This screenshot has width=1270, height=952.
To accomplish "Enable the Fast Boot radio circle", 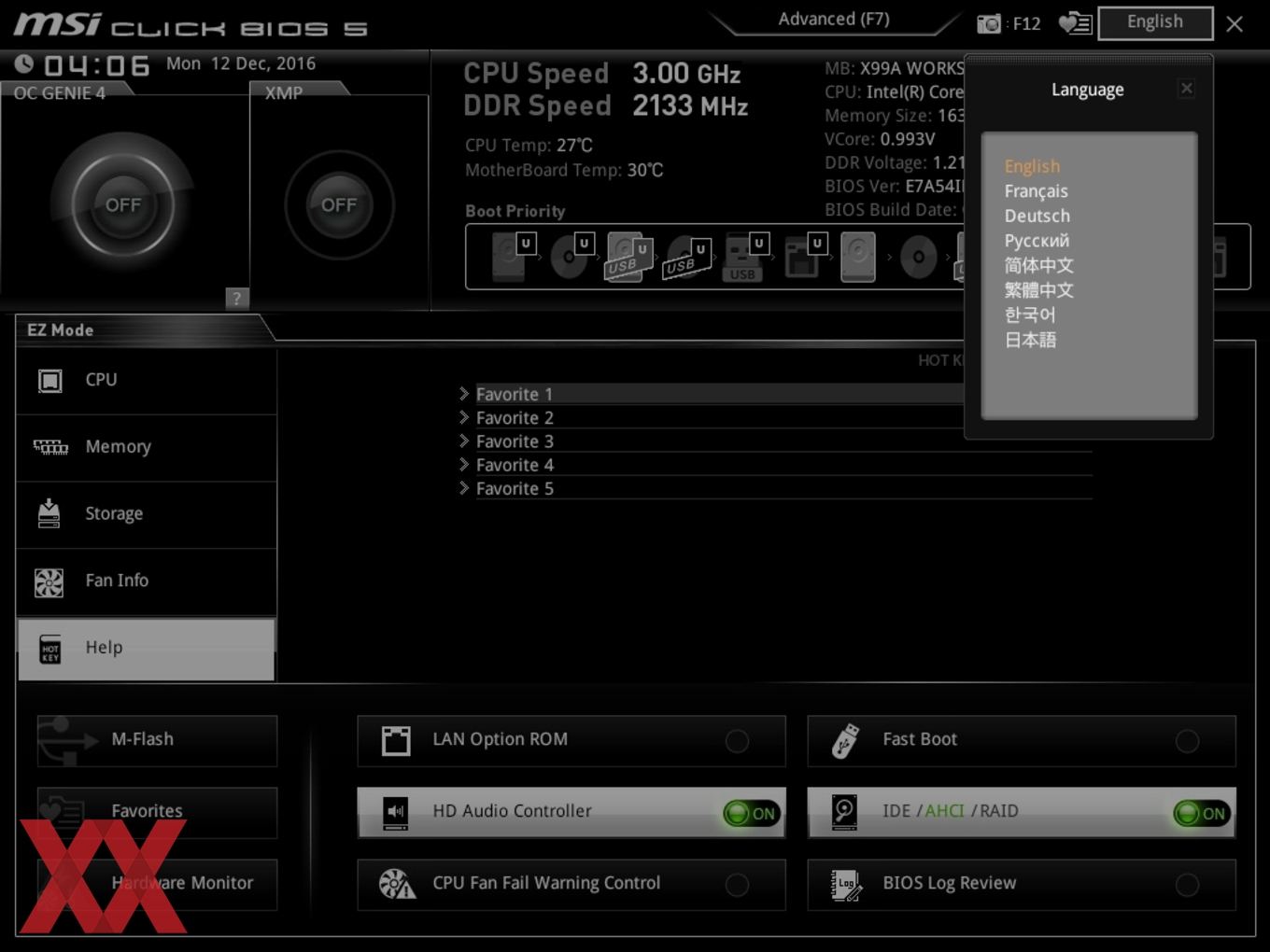I will [x=1187, y=741].
